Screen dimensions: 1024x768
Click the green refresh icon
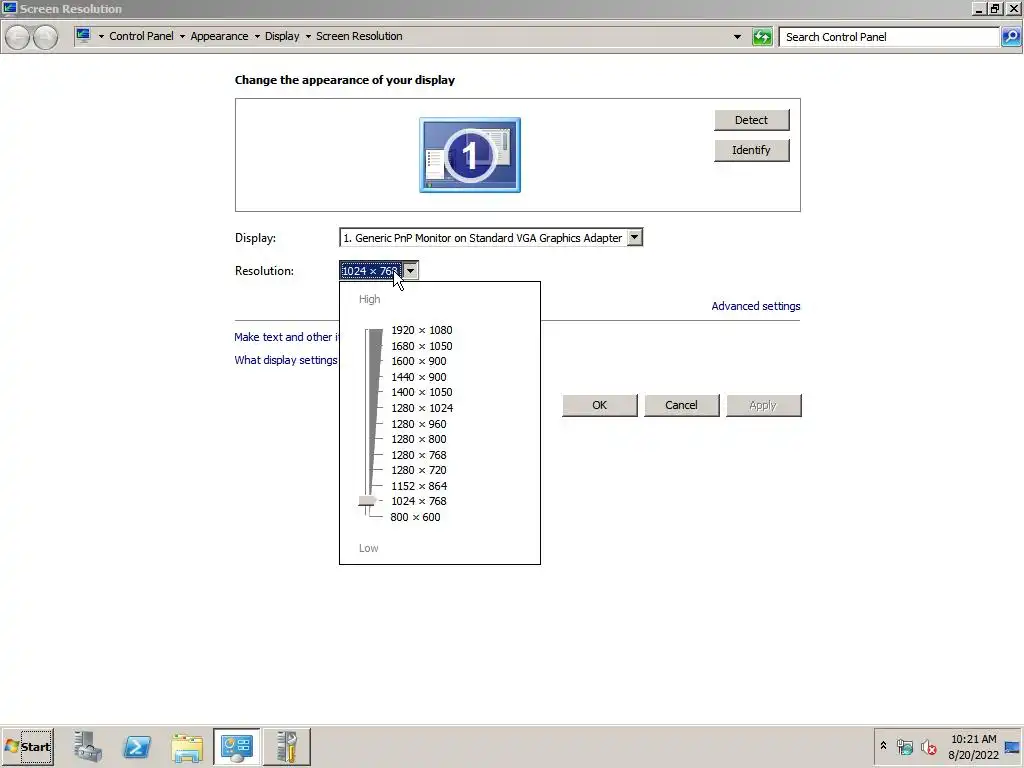(762, 37)
